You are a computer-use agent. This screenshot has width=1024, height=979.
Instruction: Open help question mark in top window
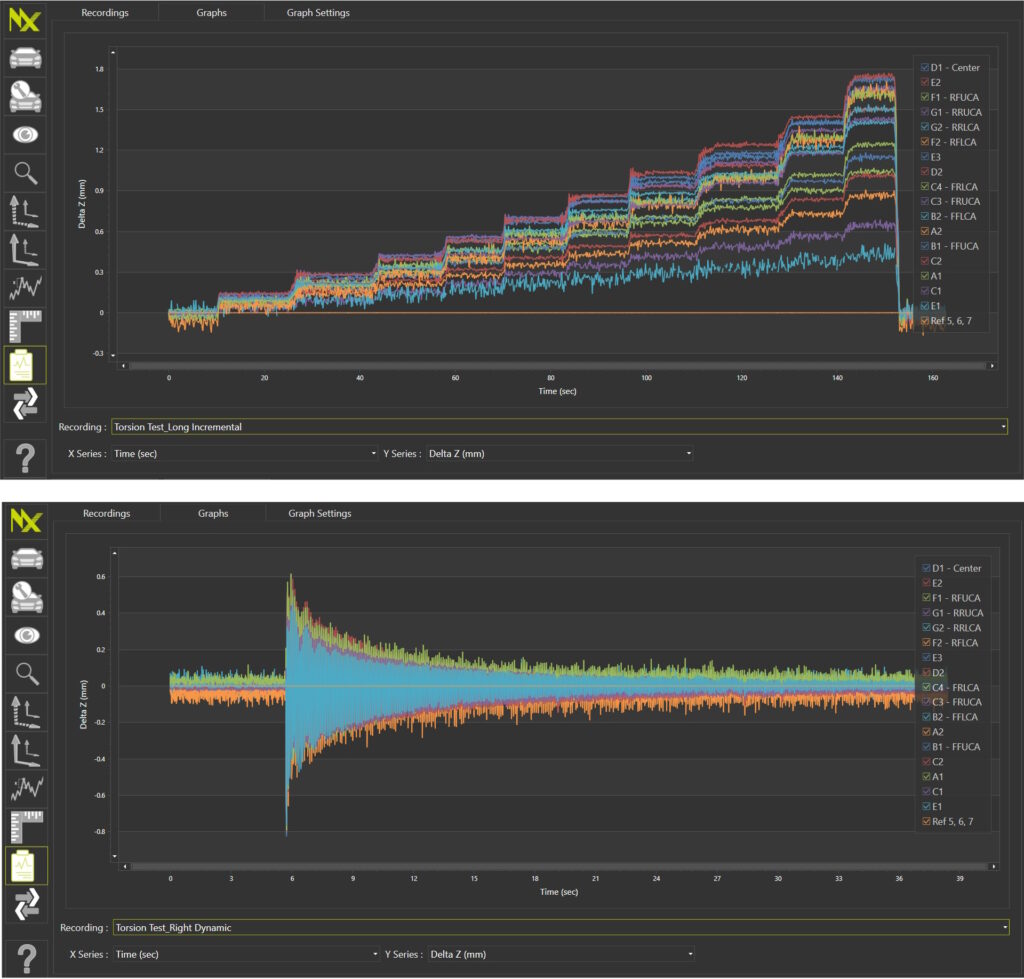25,458
